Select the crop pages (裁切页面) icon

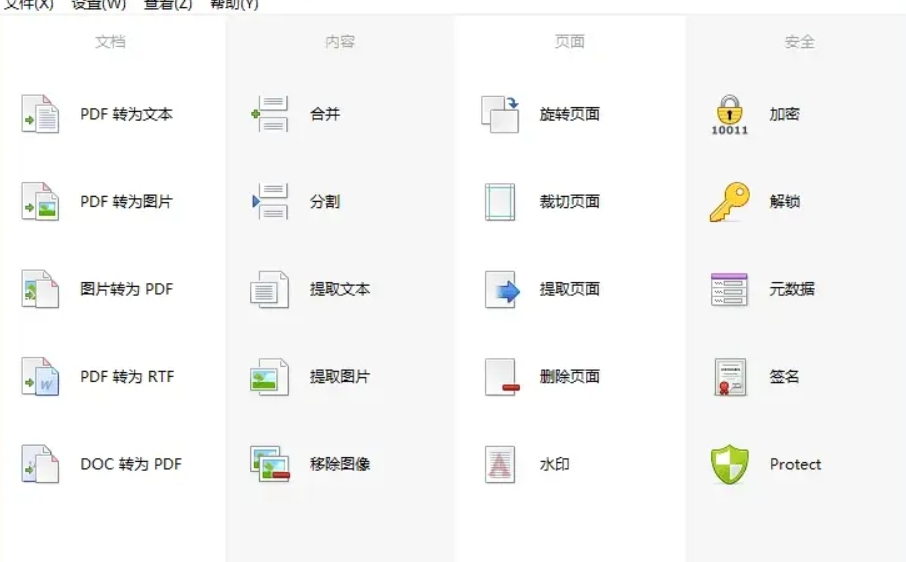[500, 202]
